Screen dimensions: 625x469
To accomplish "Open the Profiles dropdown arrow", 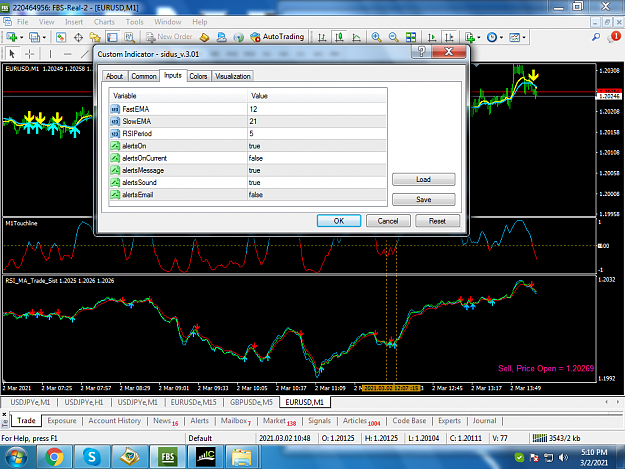I will click(44, 37).
